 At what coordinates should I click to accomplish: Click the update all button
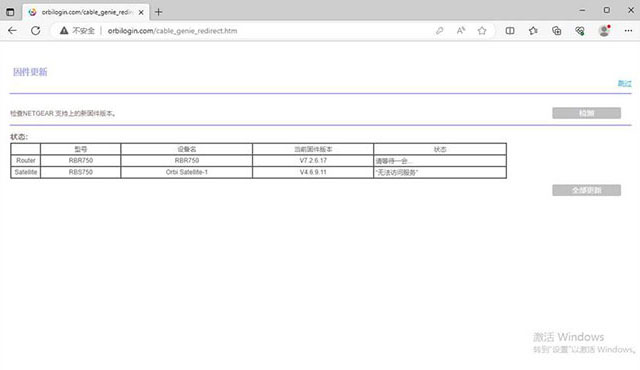tap(587, 190)
